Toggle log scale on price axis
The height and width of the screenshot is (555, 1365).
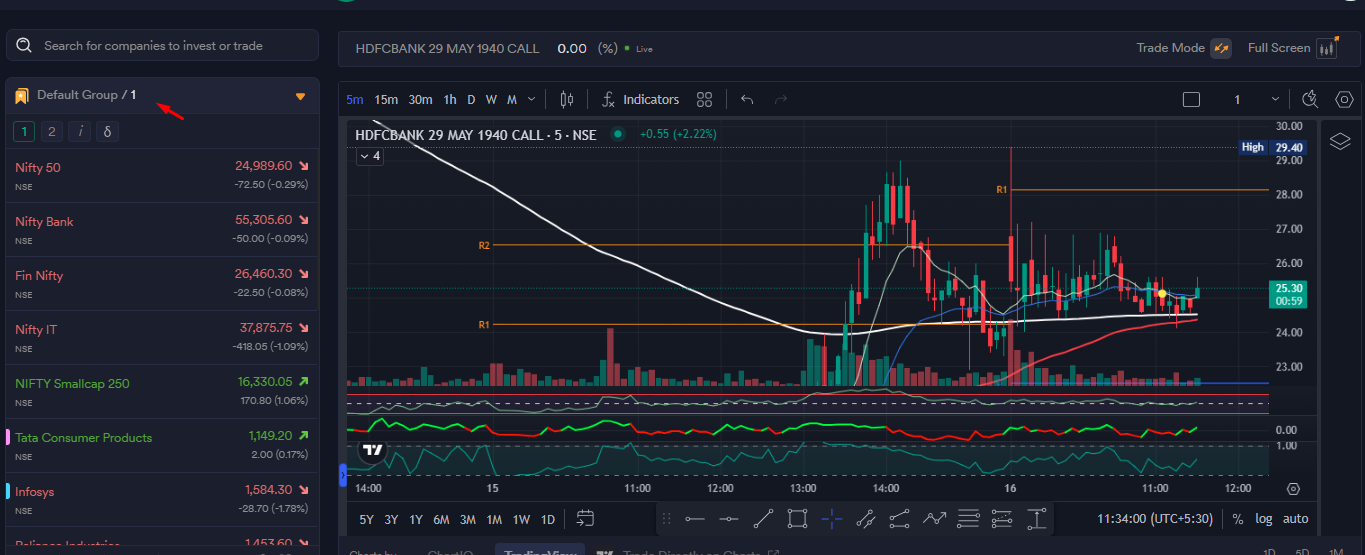[x=1264, y=519]
